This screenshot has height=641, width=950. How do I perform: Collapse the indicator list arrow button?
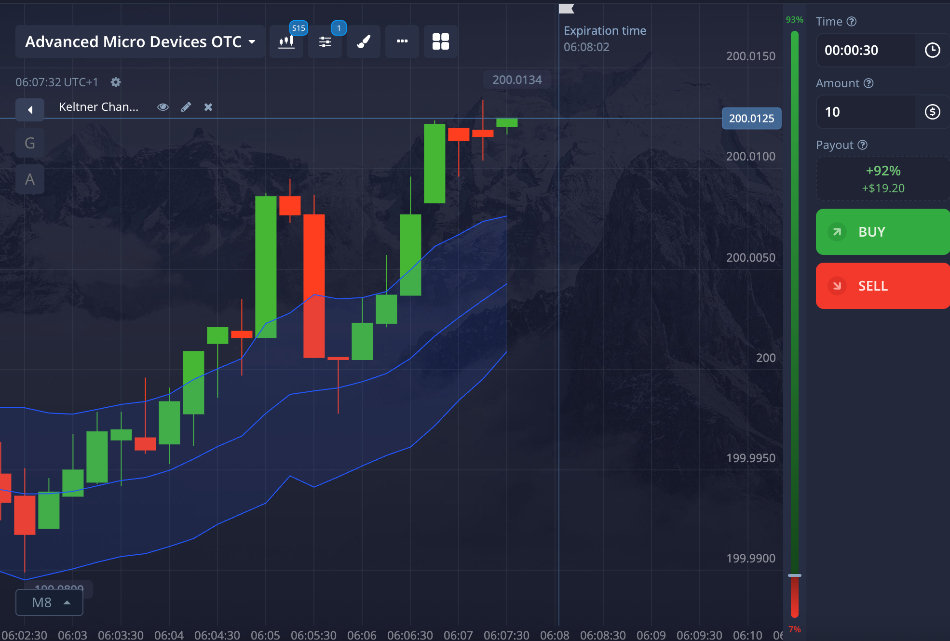coord(30,110)
